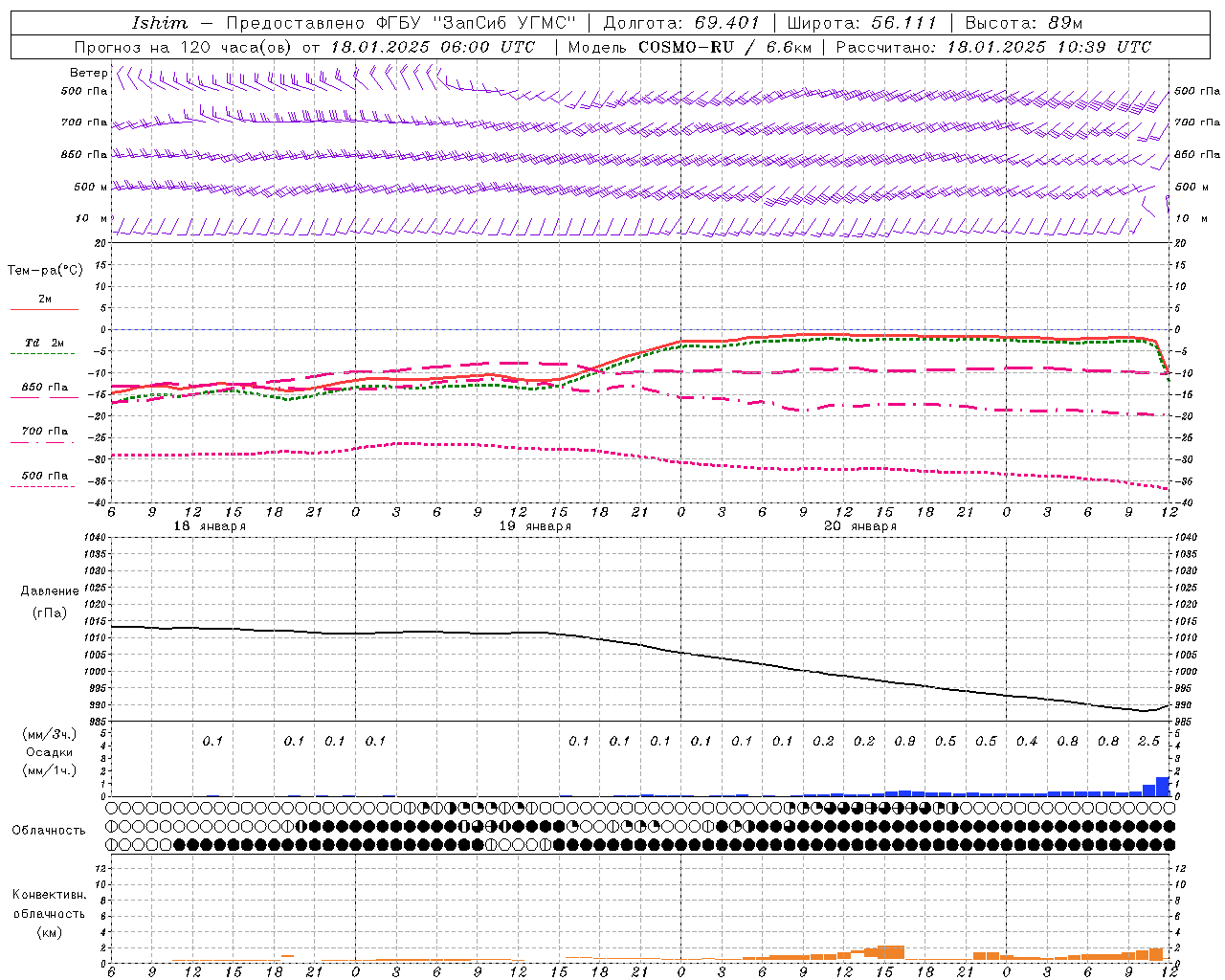Click the "Рассчитано: 18.01.2025 10:39 UTC" text

pyautogui.click(x=993, y=47)
